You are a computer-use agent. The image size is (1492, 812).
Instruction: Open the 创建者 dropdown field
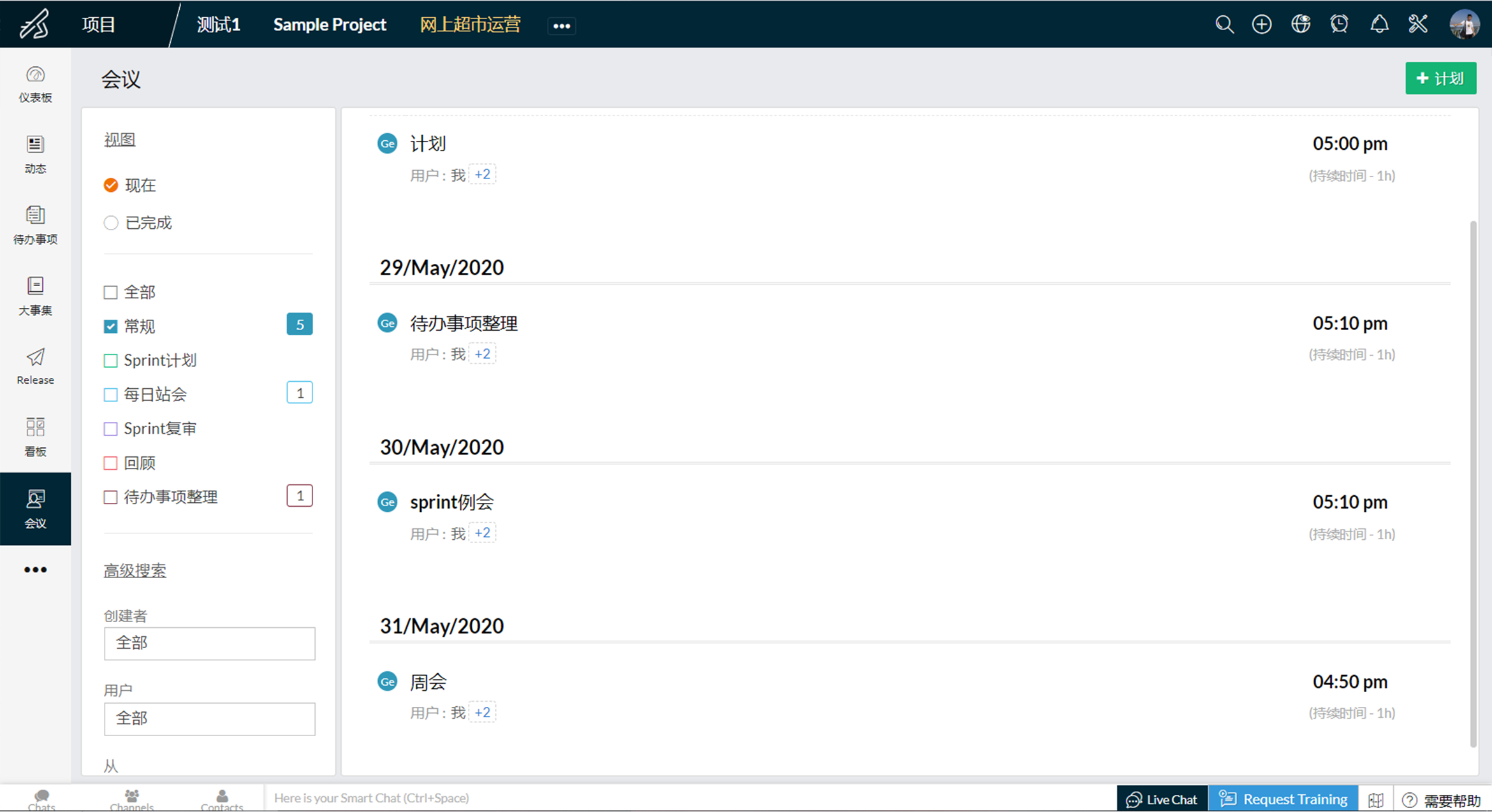[x=209, y=643]
